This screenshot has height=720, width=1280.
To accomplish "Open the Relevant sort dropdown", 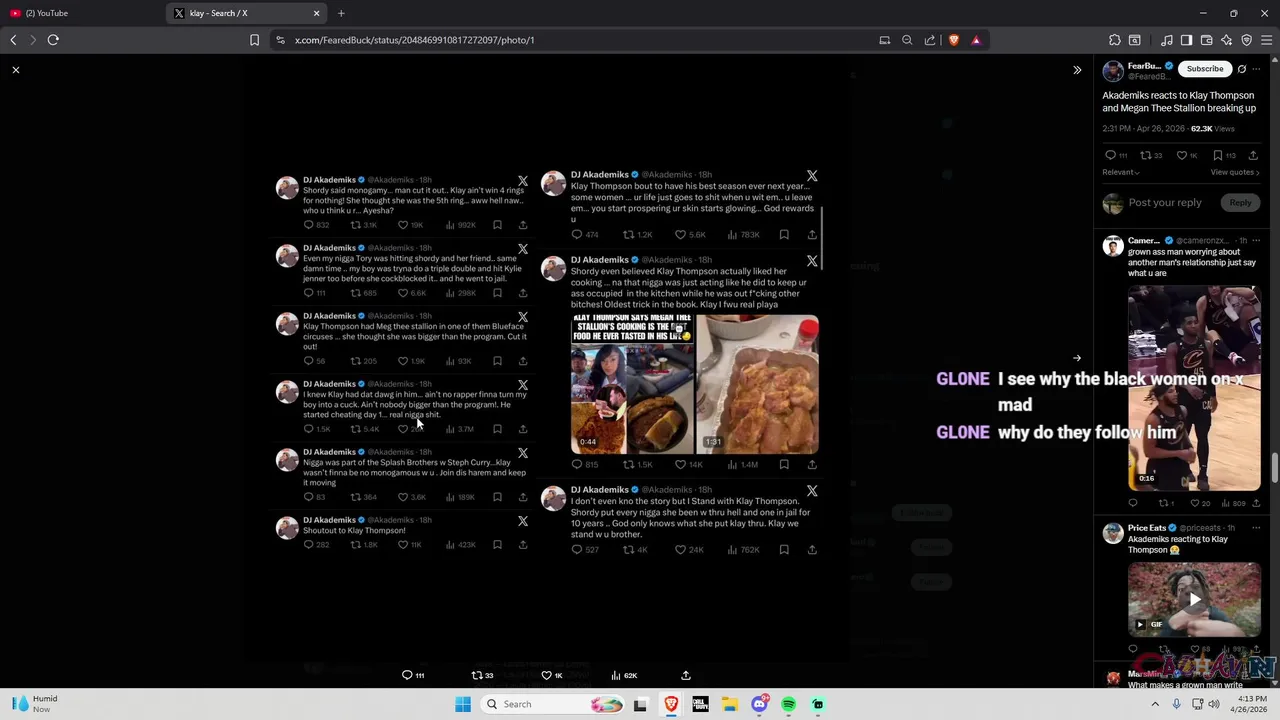I will 1121,172.
